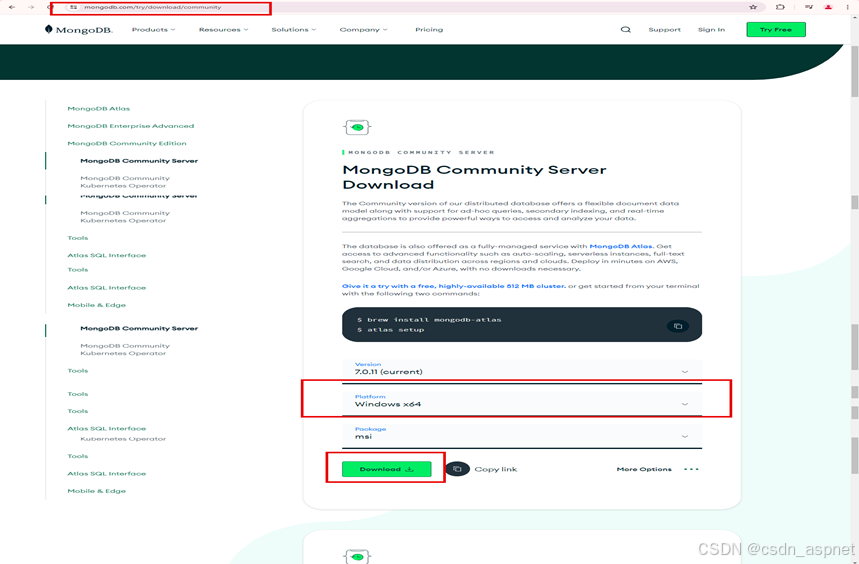
Task: Open the browser extensions puzzle icon
Action: click(x=781, y=7)
